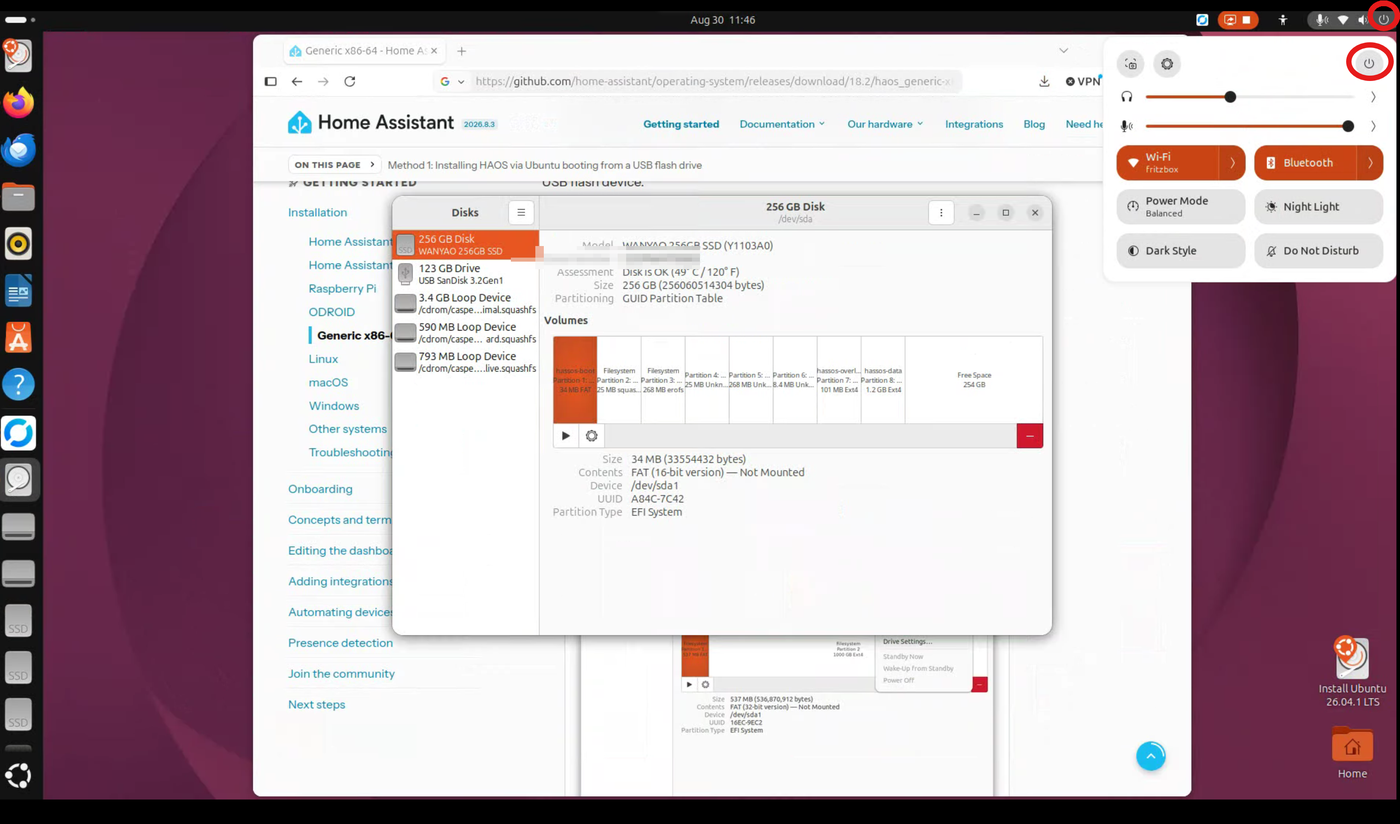Open ODROID sidebar link
The image size is (1400, 824).
[331, 312]
